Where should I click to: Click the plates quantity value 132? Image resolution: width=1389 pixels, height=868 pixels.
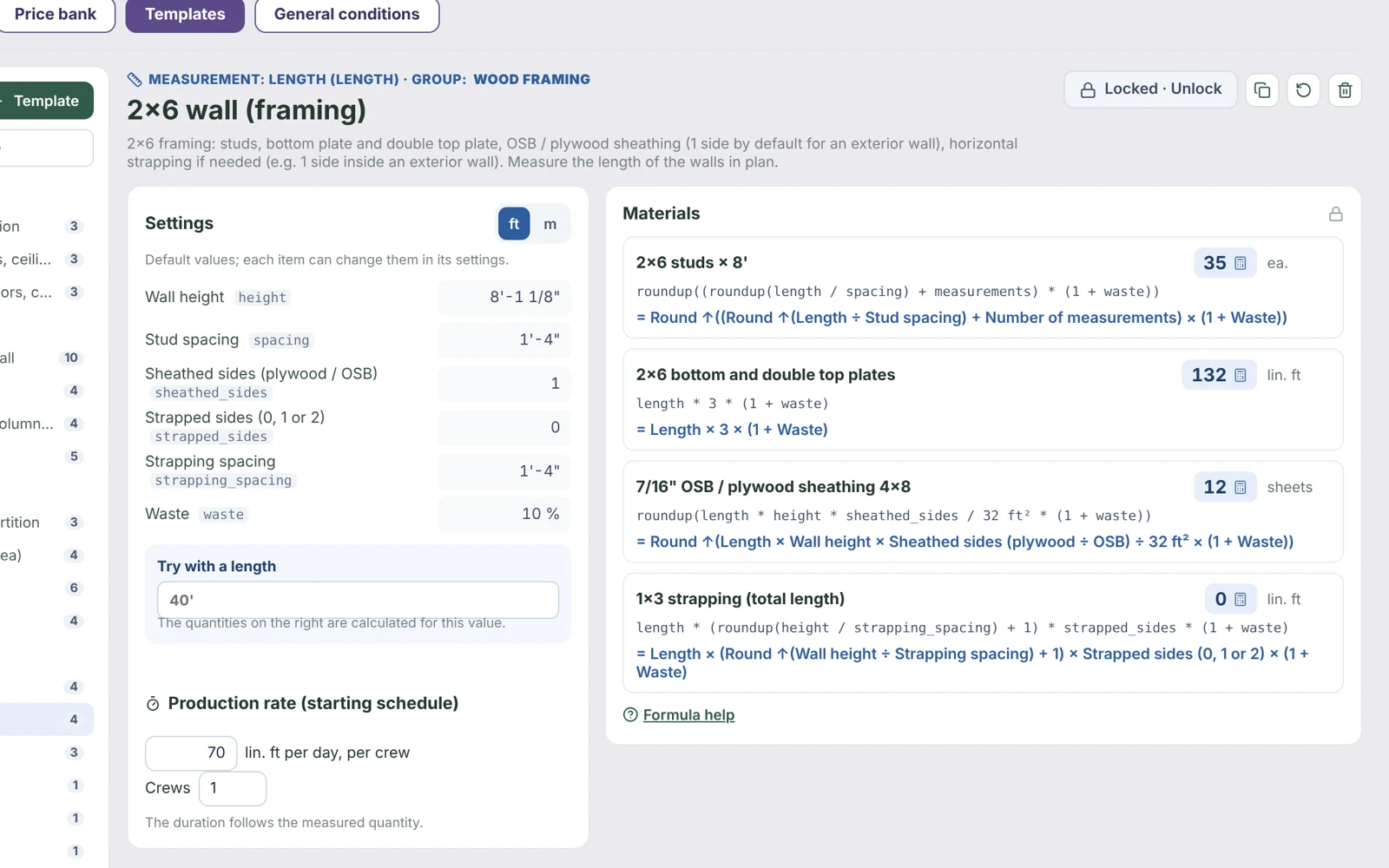coord(1208,375)
